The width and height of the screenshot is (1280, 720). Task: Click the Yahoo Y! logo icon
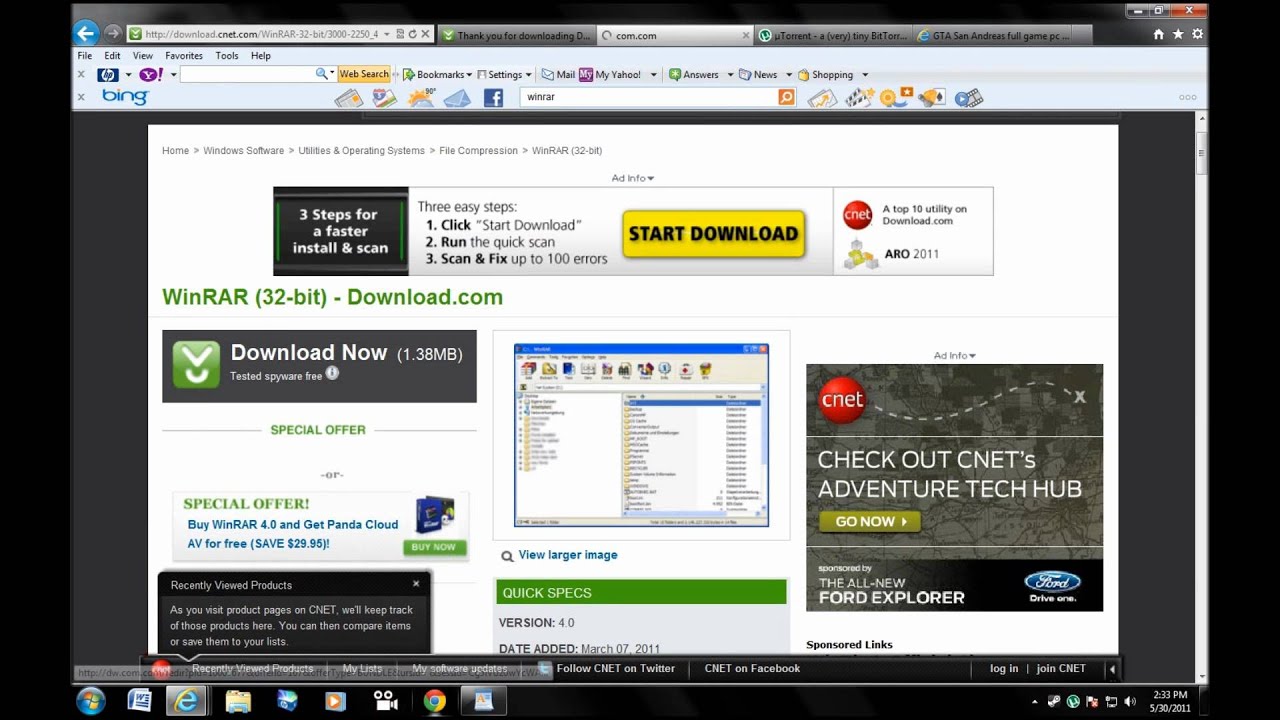click(151, 74)
